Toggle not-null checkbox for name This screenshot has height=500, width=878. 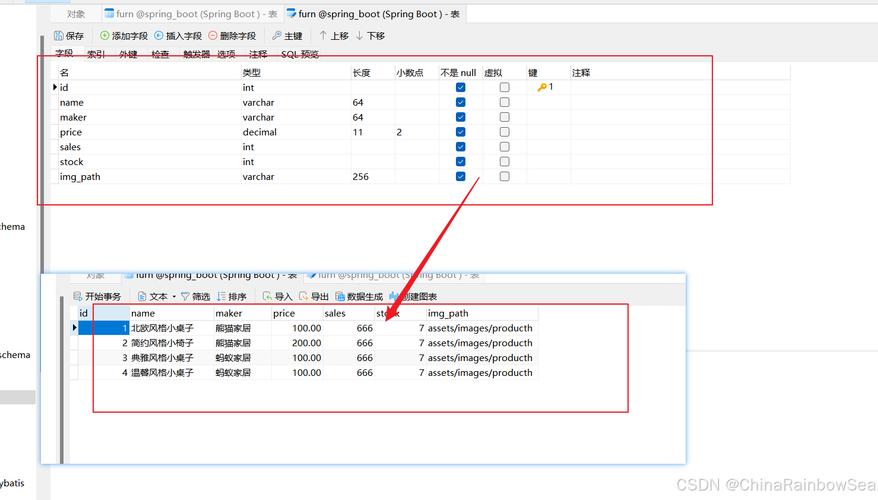[460, 102]
